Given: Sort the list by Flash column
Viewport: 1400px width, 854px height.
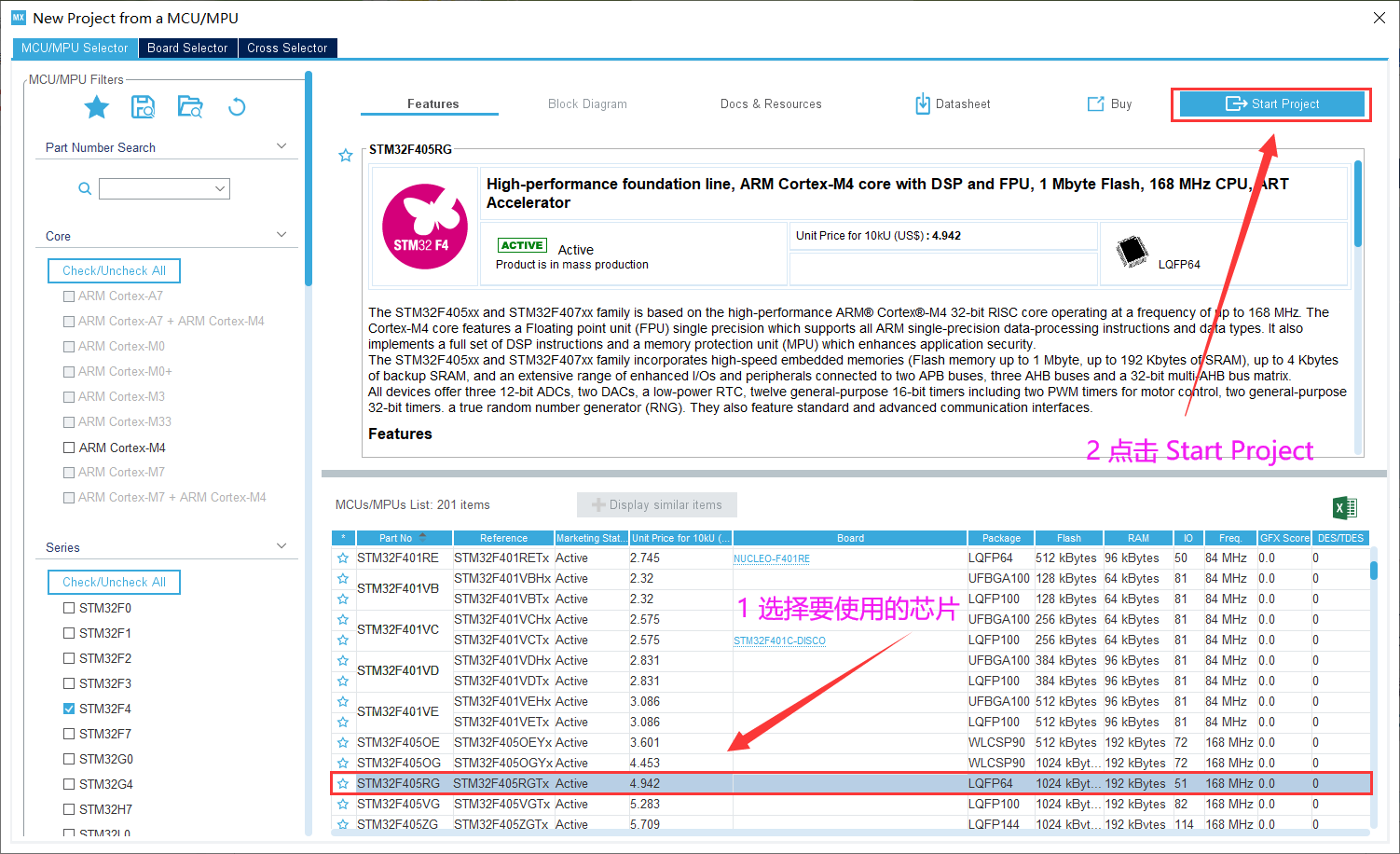Looking at the screenshot, I should tap(1069, 538).
